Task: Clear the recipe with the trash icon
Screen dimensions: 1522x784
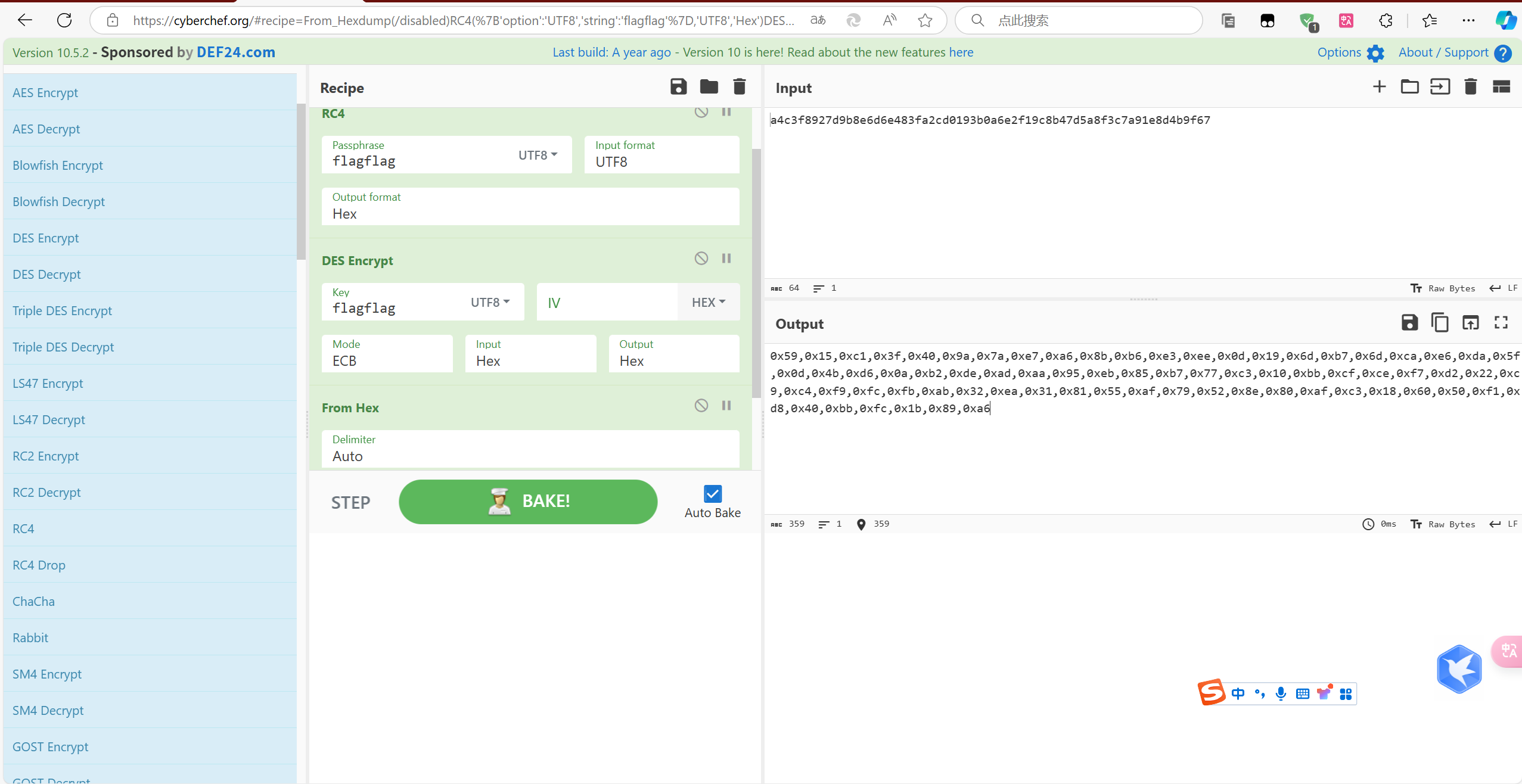Action: [x=739, y=87]
